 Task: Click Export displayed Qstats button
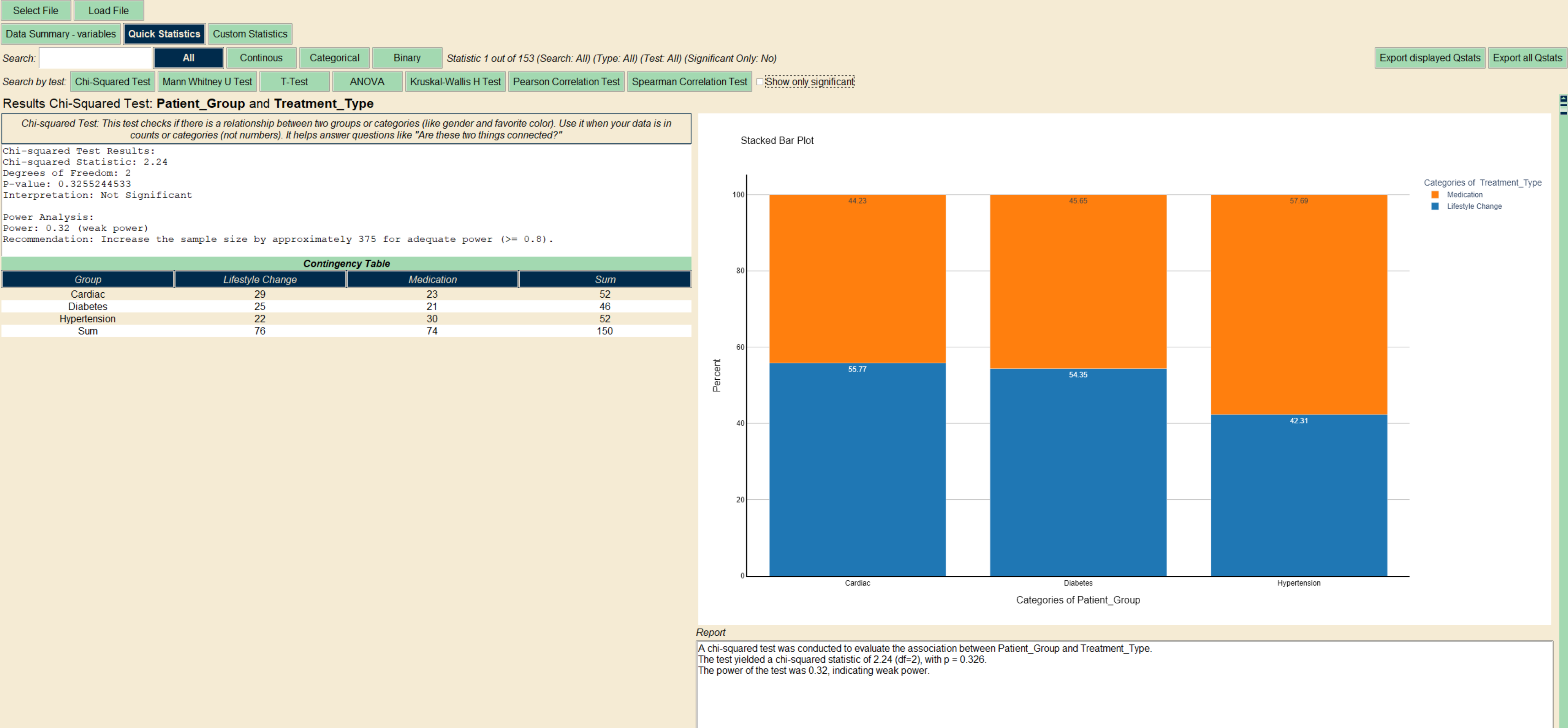coord(1429,58)
